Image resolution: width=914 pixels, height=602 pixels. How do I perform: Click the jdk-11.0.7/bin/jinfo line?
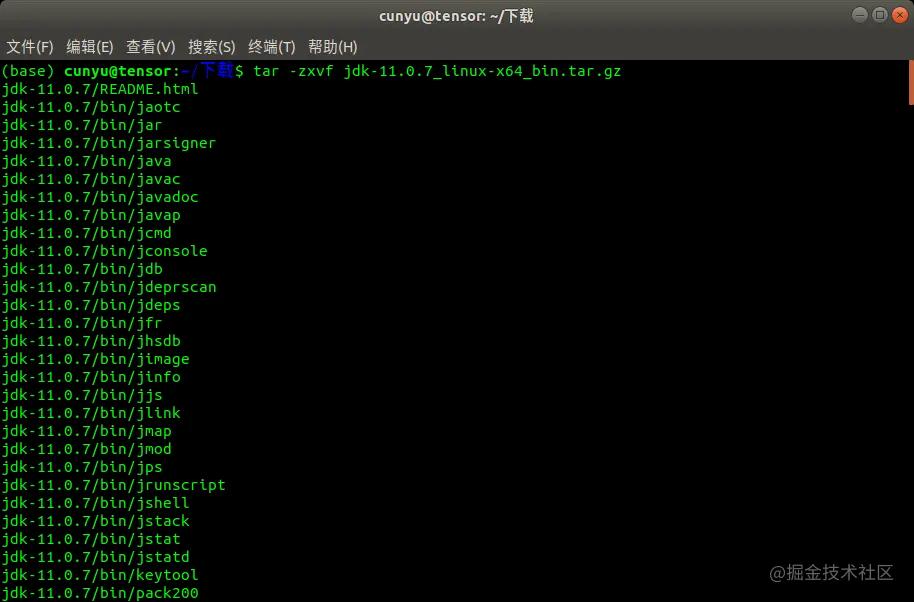[91, 377]
